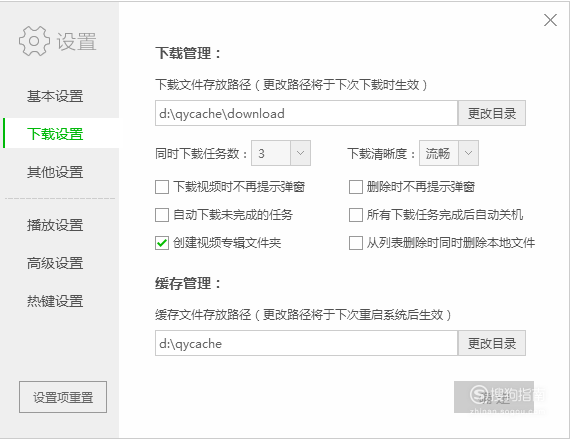This screenshot has height=441, width=570.
Task: Click the settings gear icon
Action: click(x=34, y=41)
